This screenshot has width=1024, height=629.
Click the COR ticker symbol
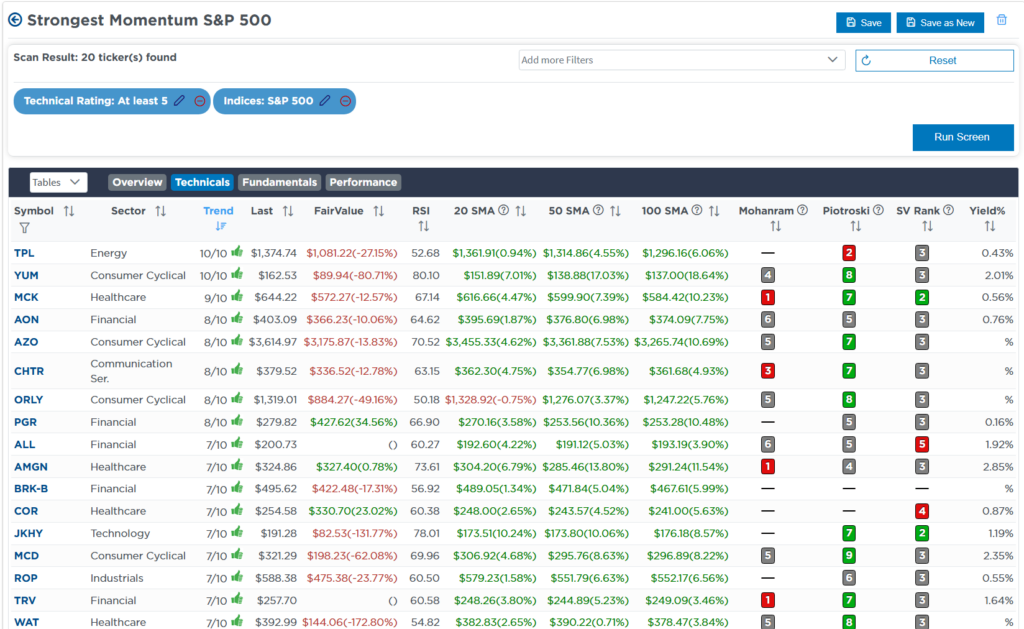[26, 511]
